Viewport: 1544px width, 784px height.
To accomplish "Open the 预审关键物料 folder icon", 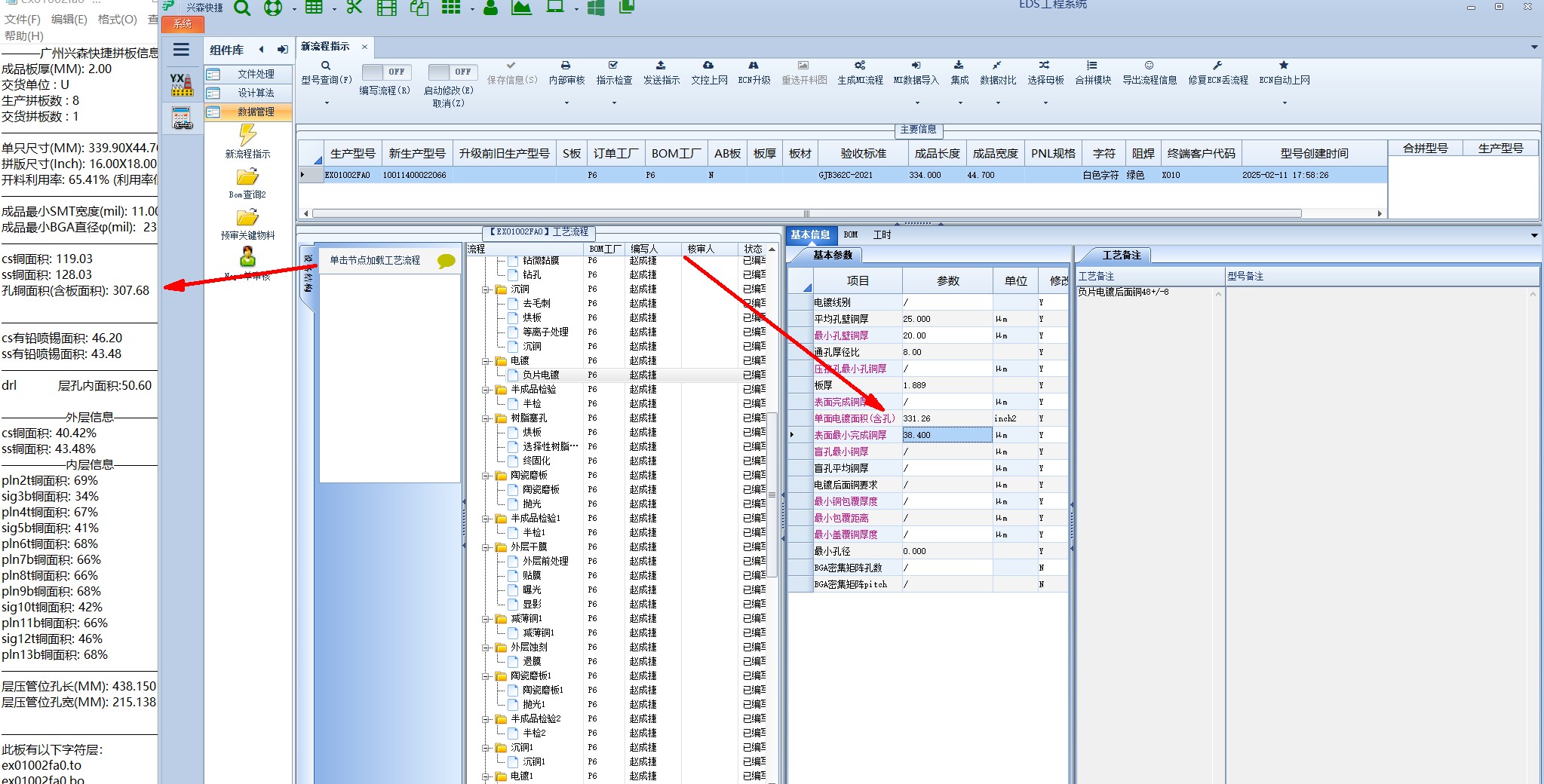I will coord(247,218).
